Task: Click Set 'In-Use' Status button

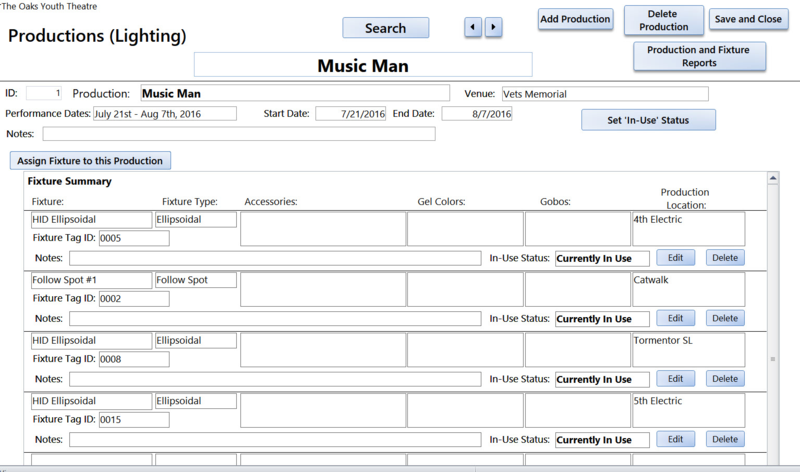Action: pyautogui.click(x=648, y=120)
